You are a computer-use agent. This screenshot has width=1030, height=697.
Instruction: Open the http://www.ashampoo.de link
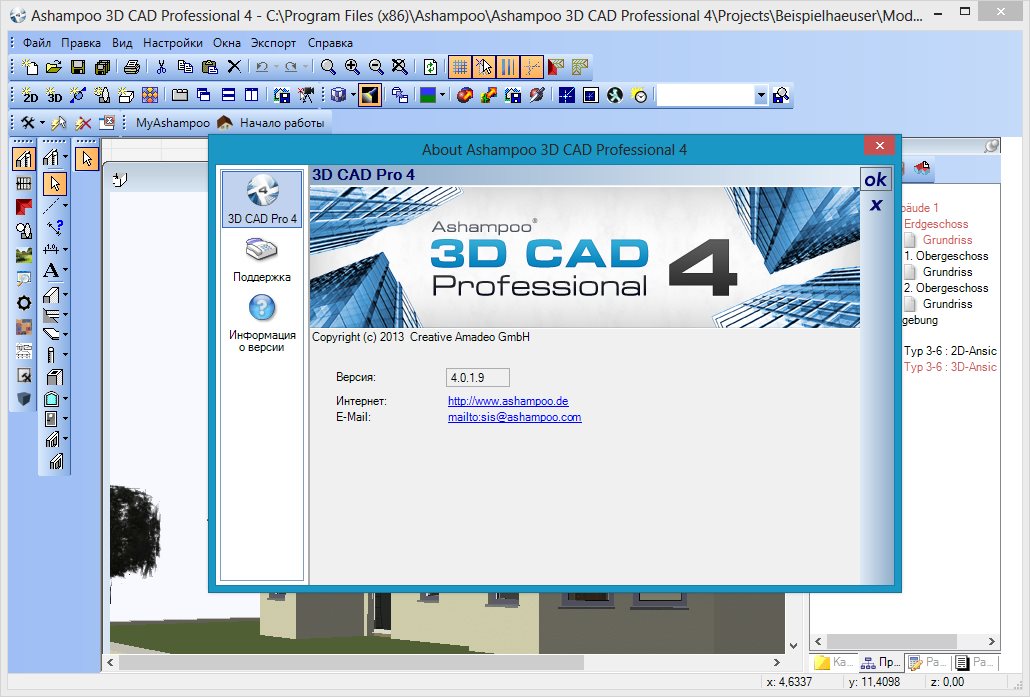[508, 401]
